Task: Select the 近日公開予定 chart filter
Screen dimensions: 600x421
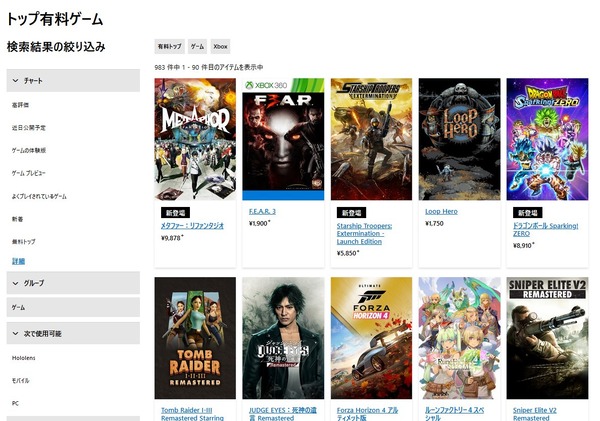Action: 29,128
